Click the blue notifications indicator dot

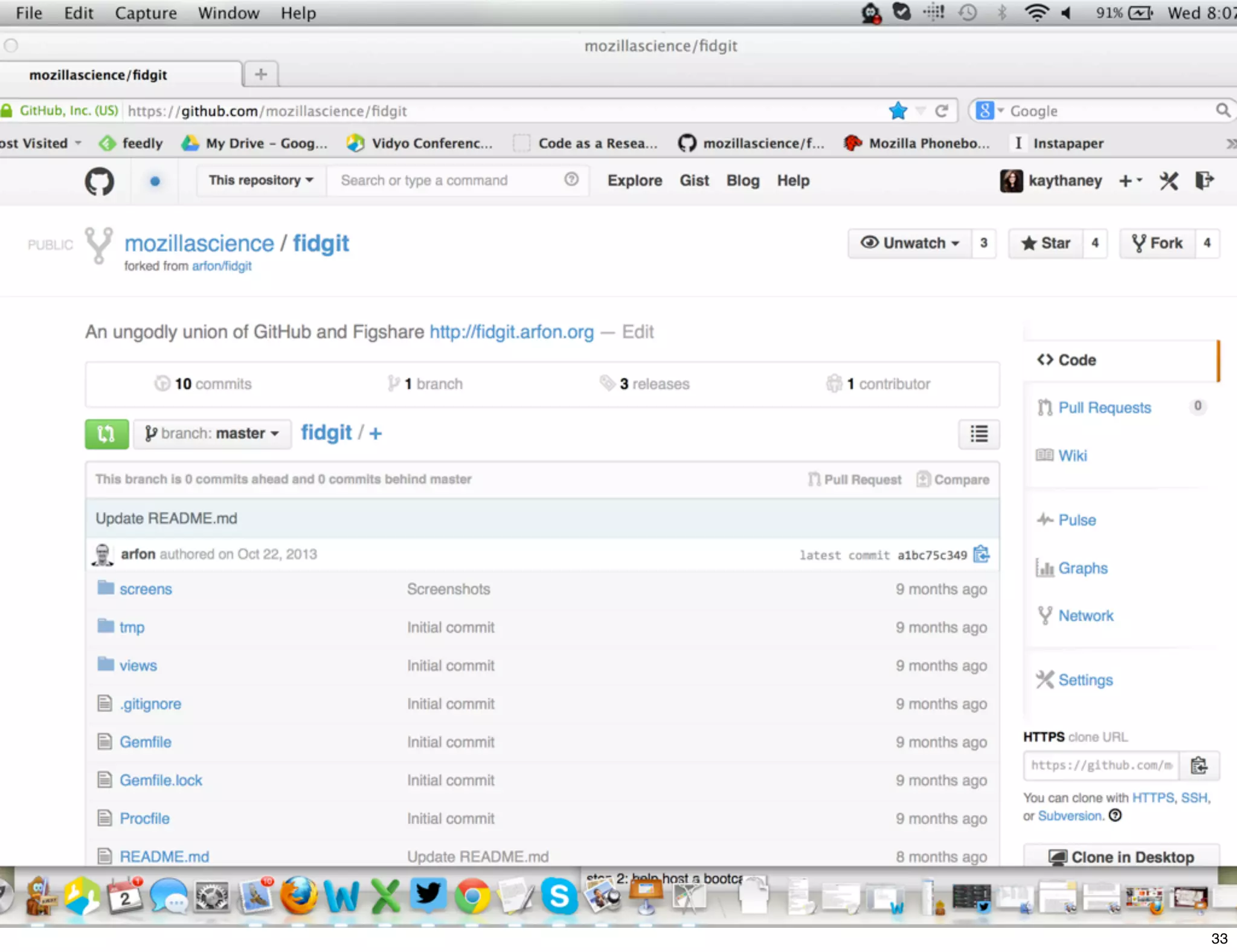pos(155,181)
